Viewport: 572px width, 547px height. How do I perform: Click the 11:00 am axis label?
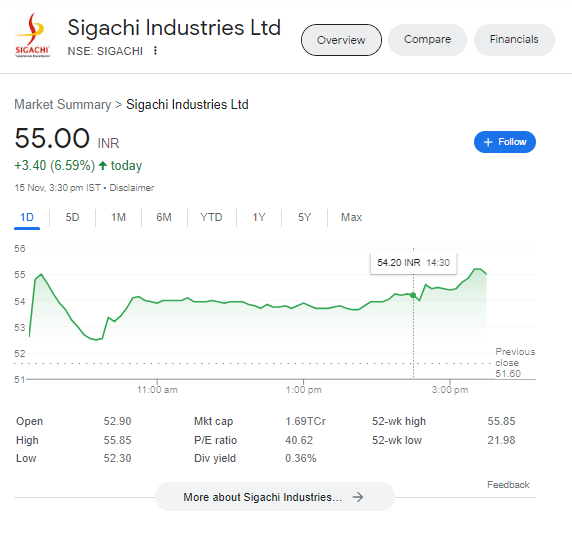pyautogui.click(x=157, y=390)
